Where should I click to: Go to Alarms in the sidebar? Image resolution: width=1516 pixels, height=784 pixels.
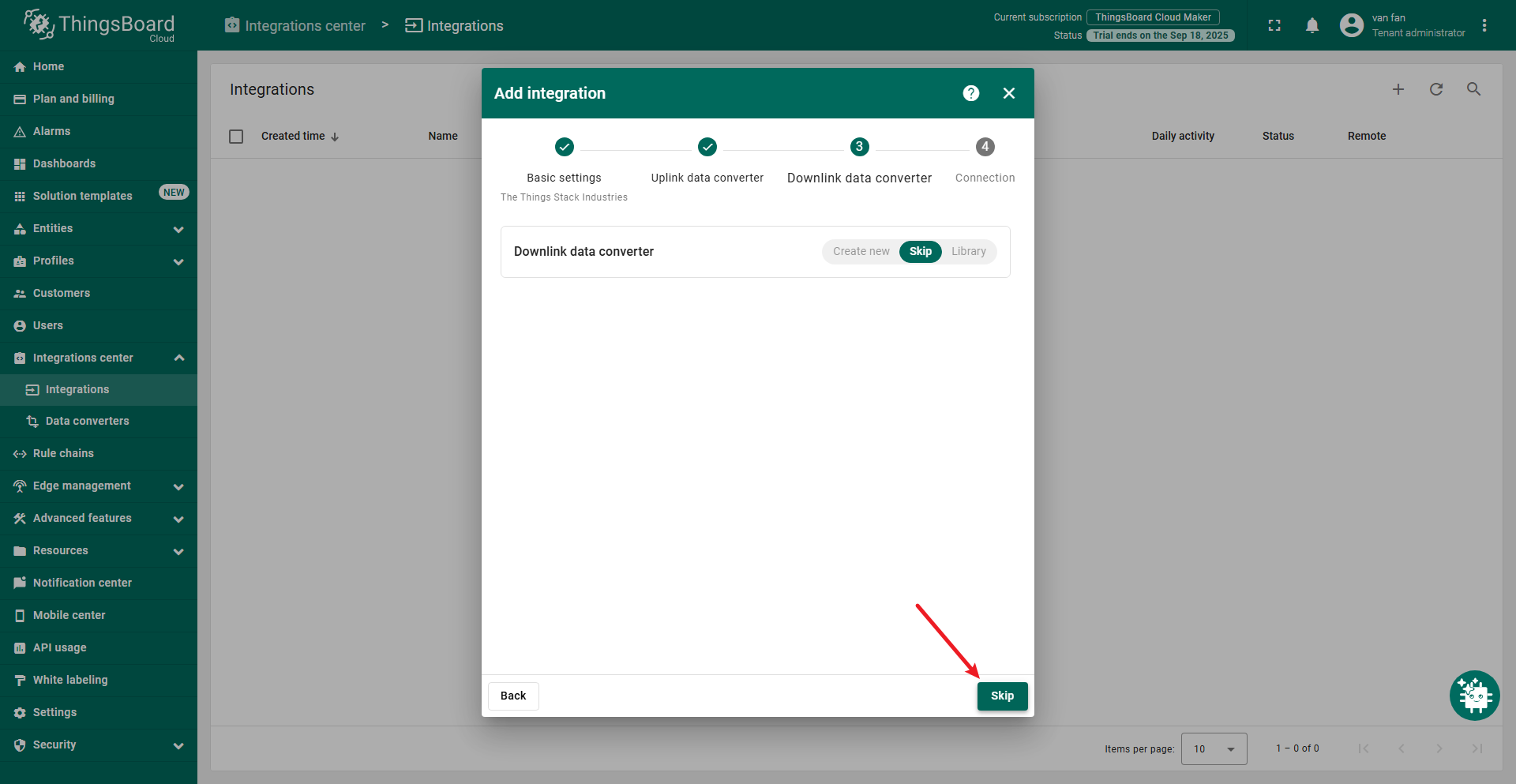pos(99,131)
